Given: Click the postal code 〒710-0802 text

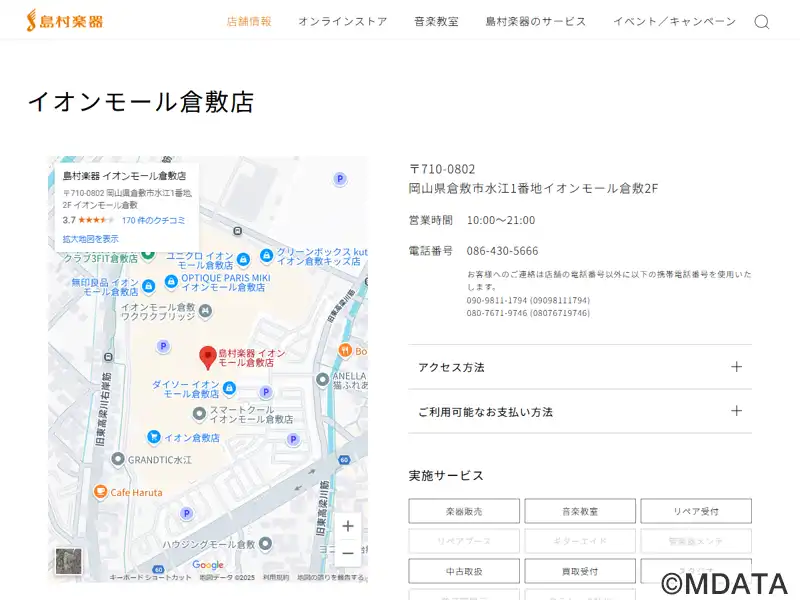Looking at the screenshot, I should [x=442, y=169].
